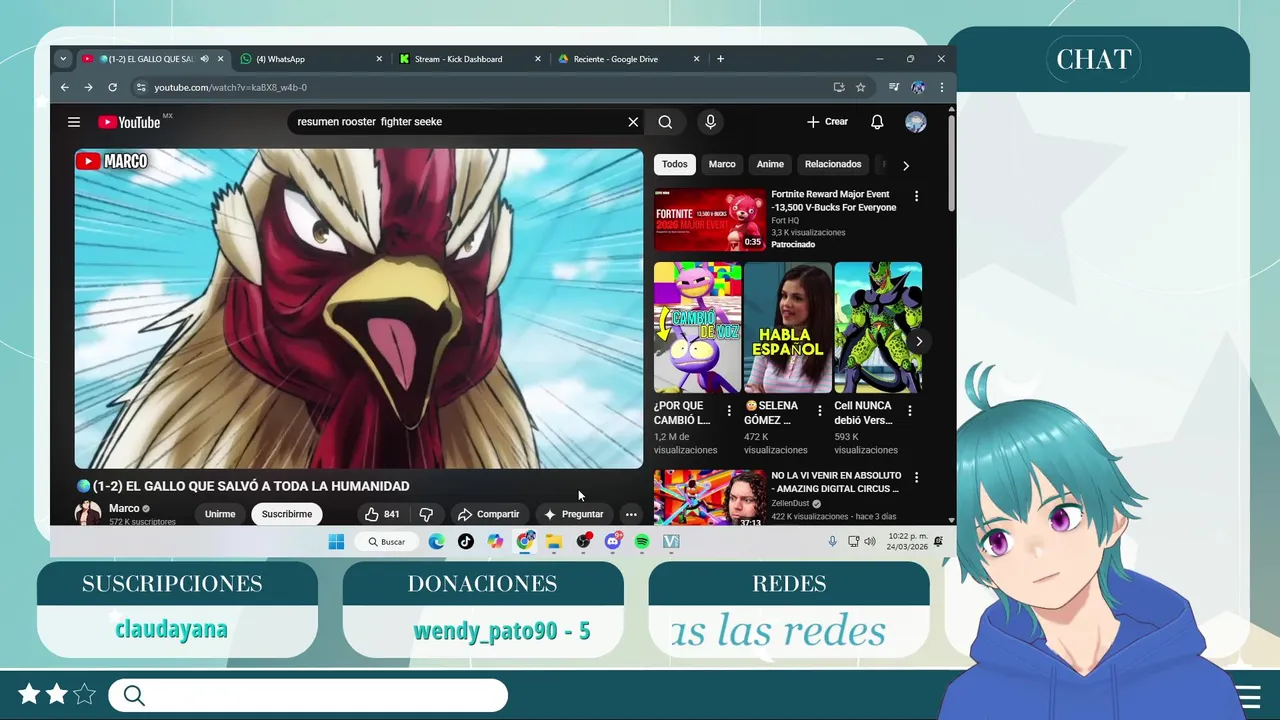Open Spotify from the taskbar

click(x=642, y=541)
